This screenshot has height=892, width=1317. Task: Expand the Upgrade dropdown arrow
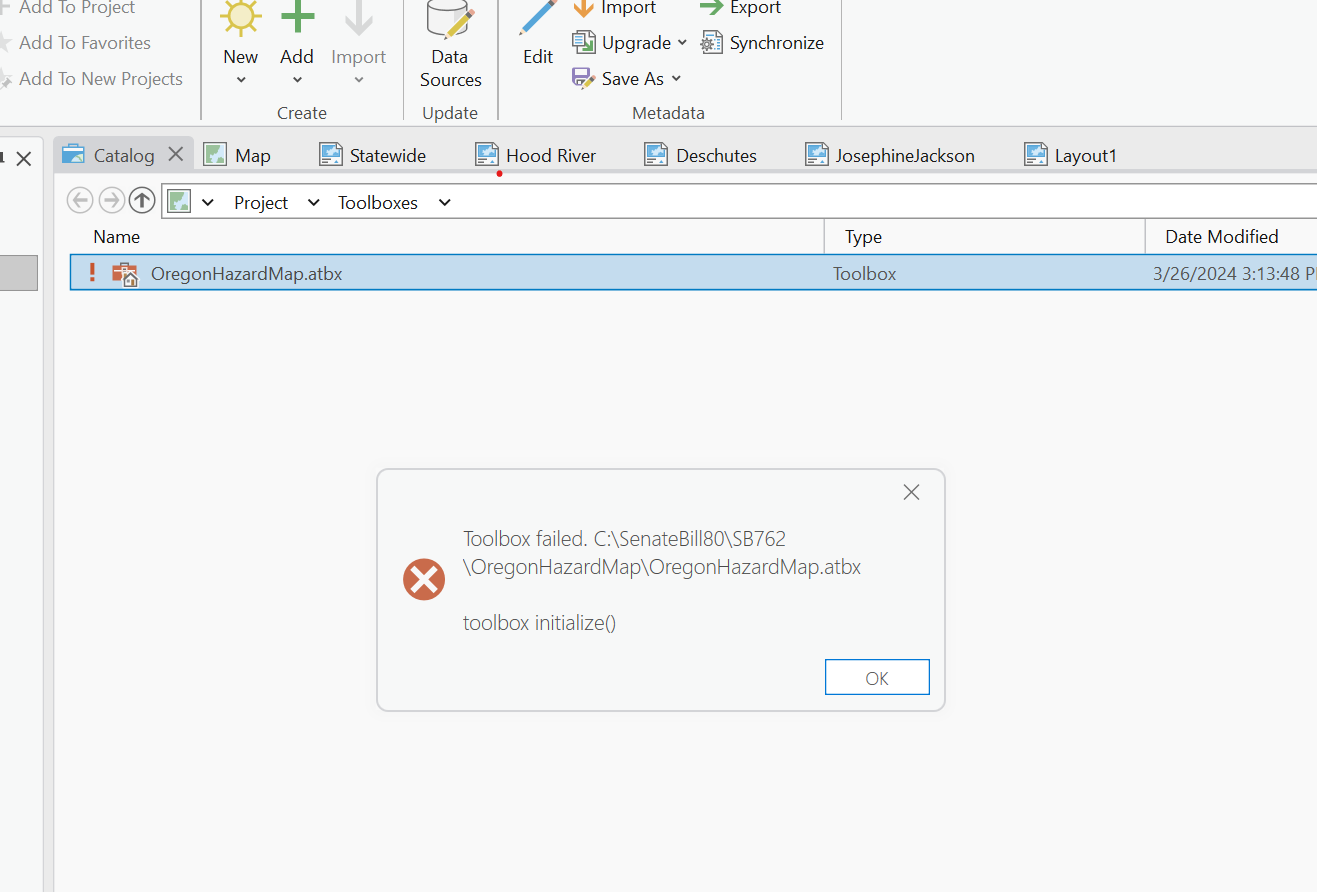(x=684, y=42)
